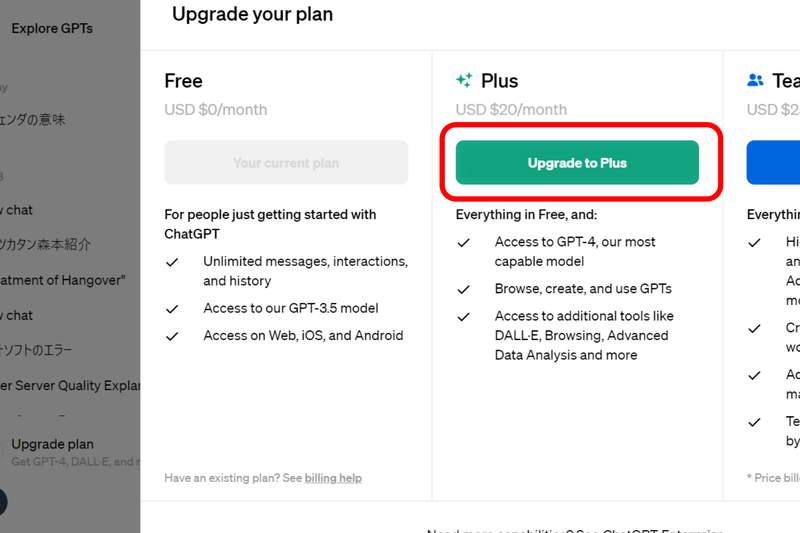Click checkmark beside "Access on Web, iOS, and Android"
Screen dimensions: 800x533
click(x=173, y=337)
